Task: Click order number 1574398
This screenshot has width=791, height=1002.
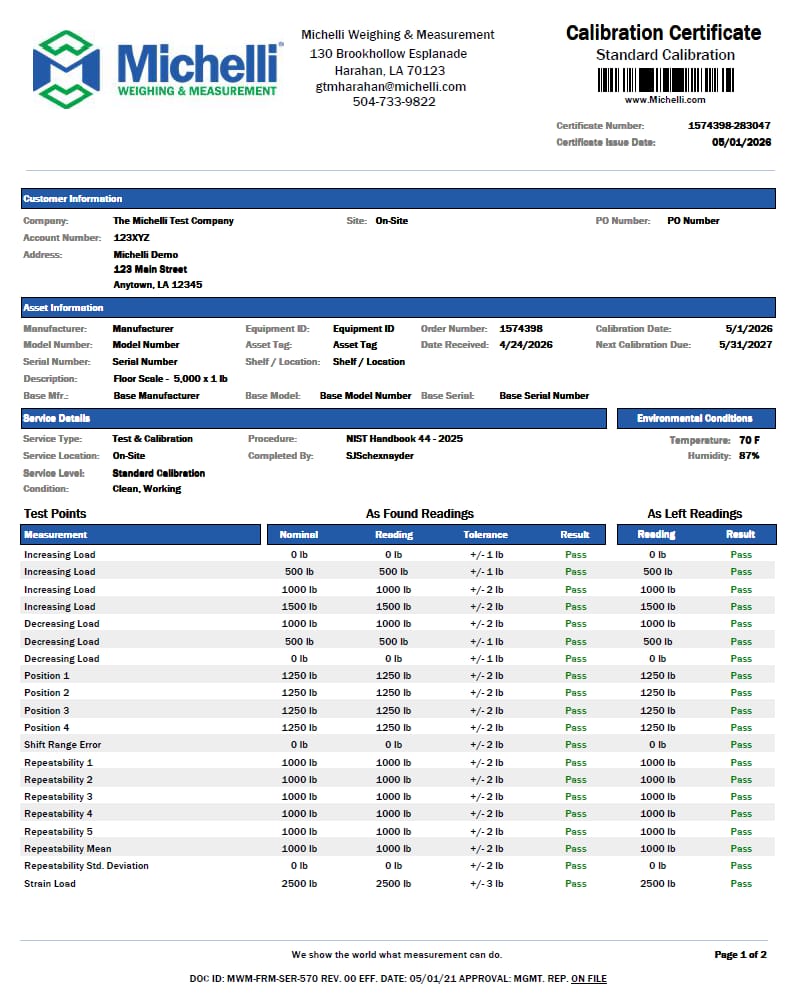Action: 521,328
